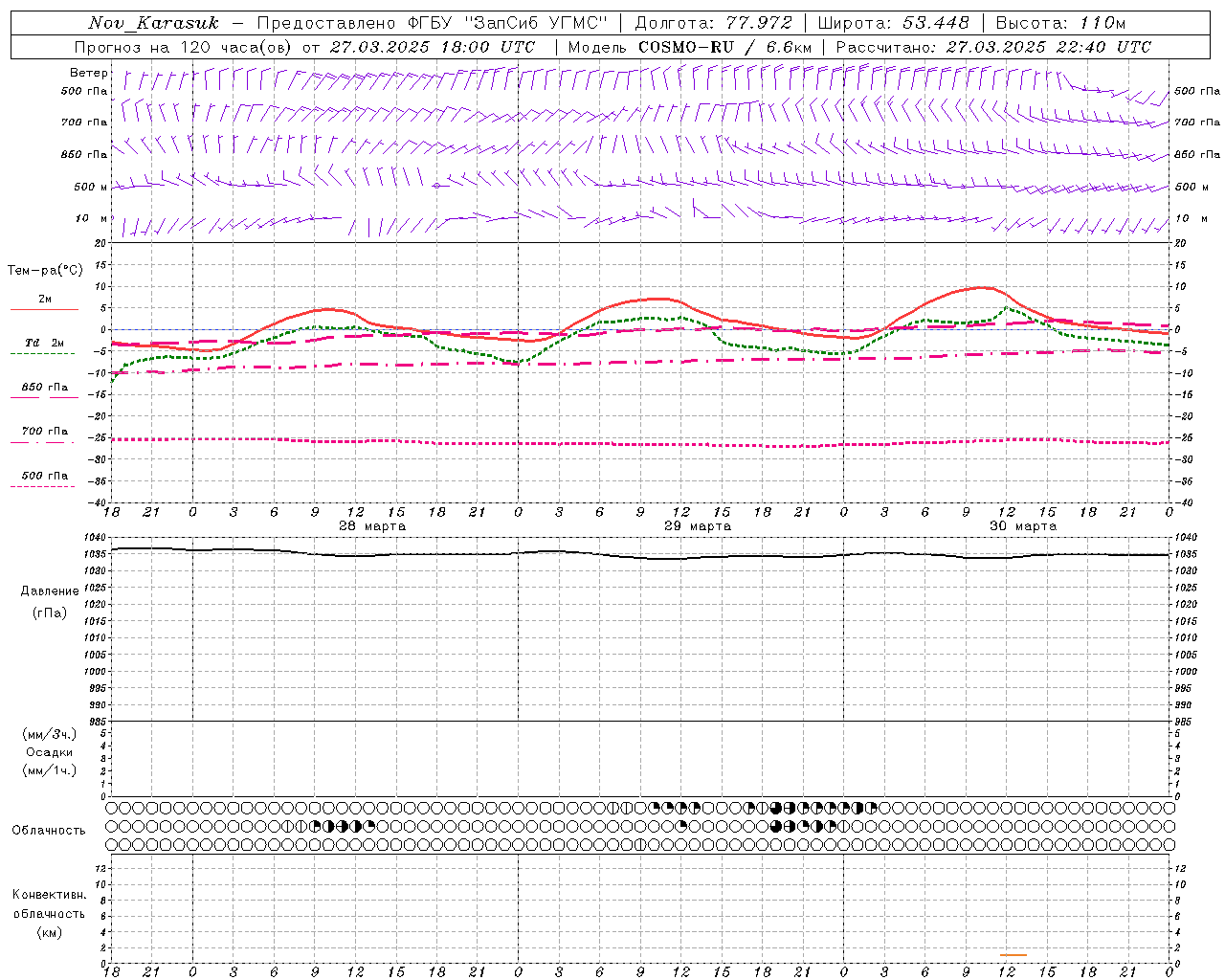Click 'Предоставлено ФГБУ "ЗапСиб УГМС"' provider text
Viewport: 1225px width, 980px height.
[434, 23]
